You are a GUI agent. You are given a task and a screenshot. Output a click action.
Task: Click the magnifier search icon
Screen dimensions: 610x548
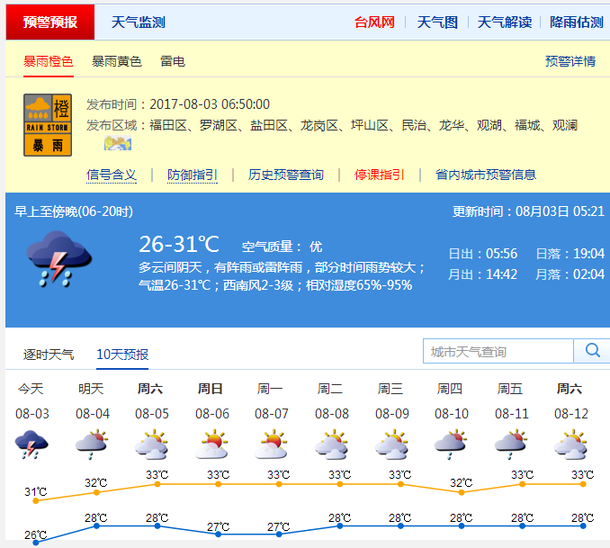point(592,351)
